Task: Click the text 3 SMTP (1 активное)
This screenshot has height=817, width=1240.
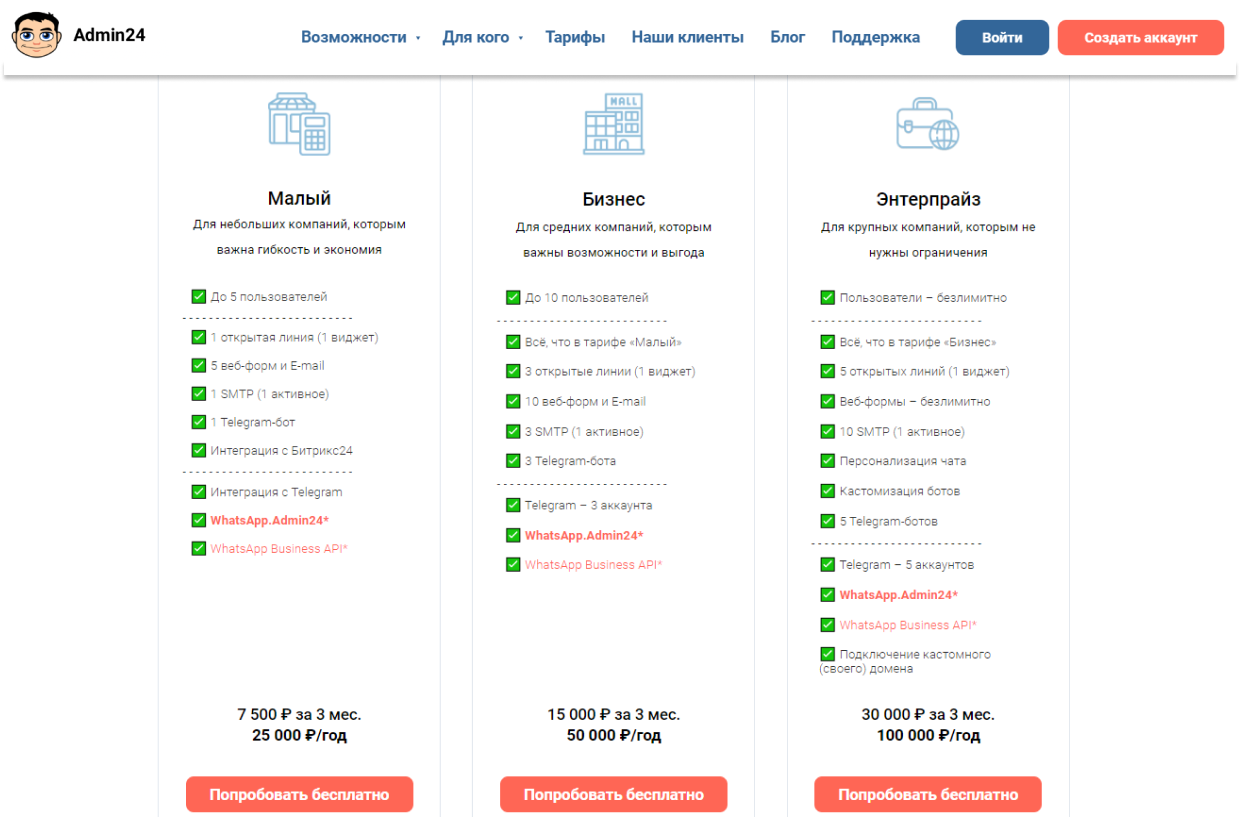Action: pos(584,432)
